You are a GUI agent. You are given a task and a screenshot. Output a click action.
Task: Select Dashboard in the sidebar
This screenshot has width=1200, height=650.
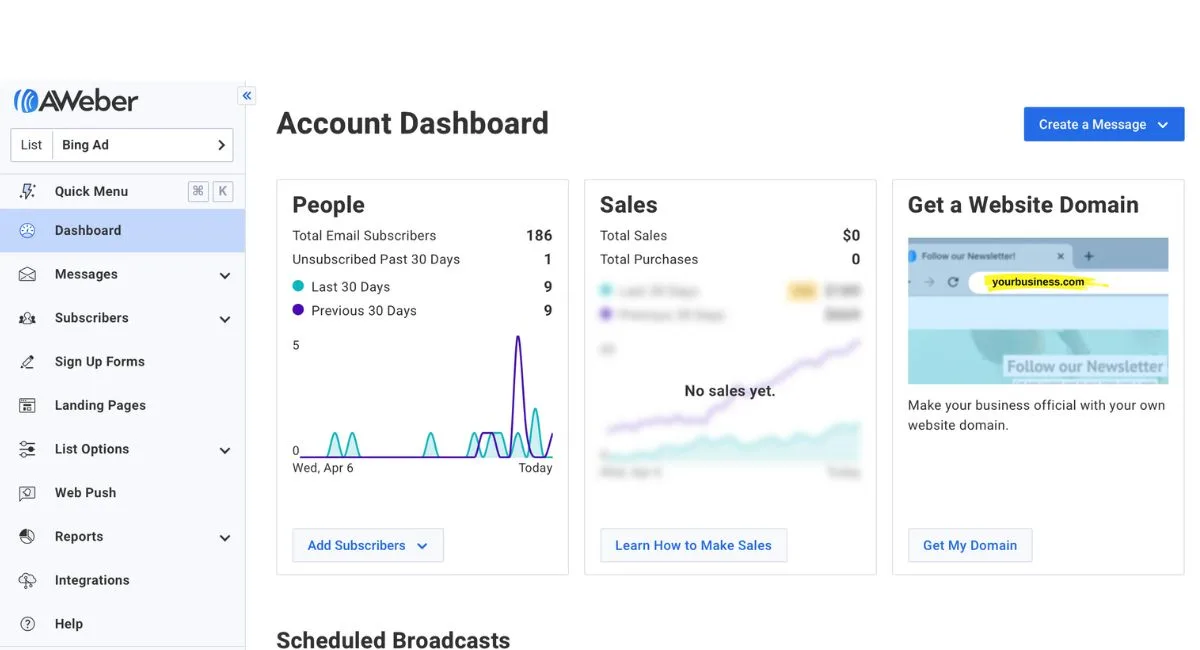(x=122, y=230)
